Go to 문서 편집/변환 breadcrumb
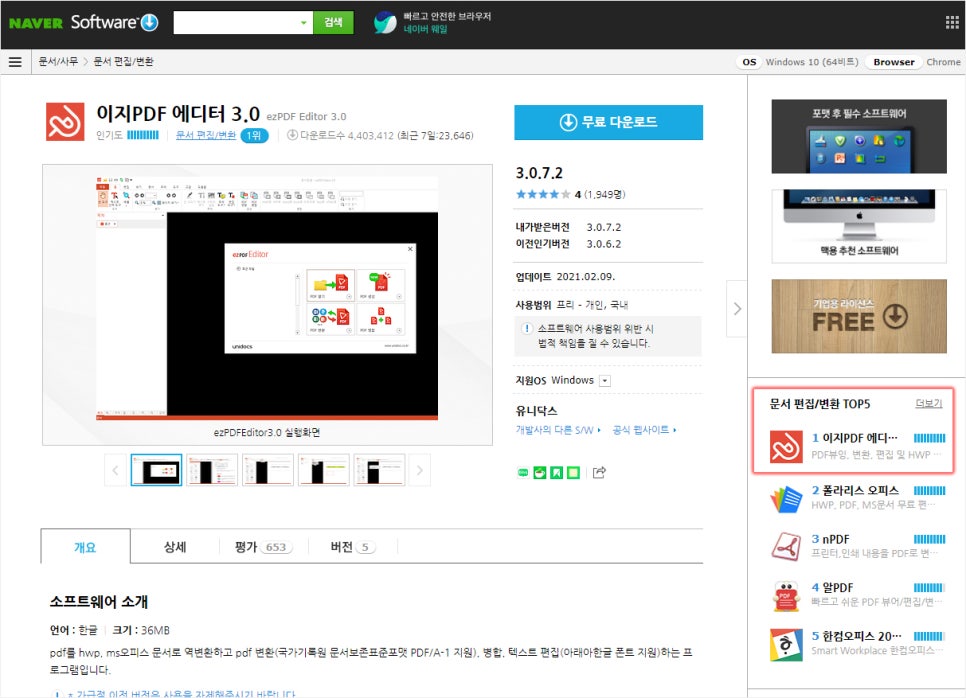Image resolution: width=966 pixels, height=698 pixels. click(123, 62)
